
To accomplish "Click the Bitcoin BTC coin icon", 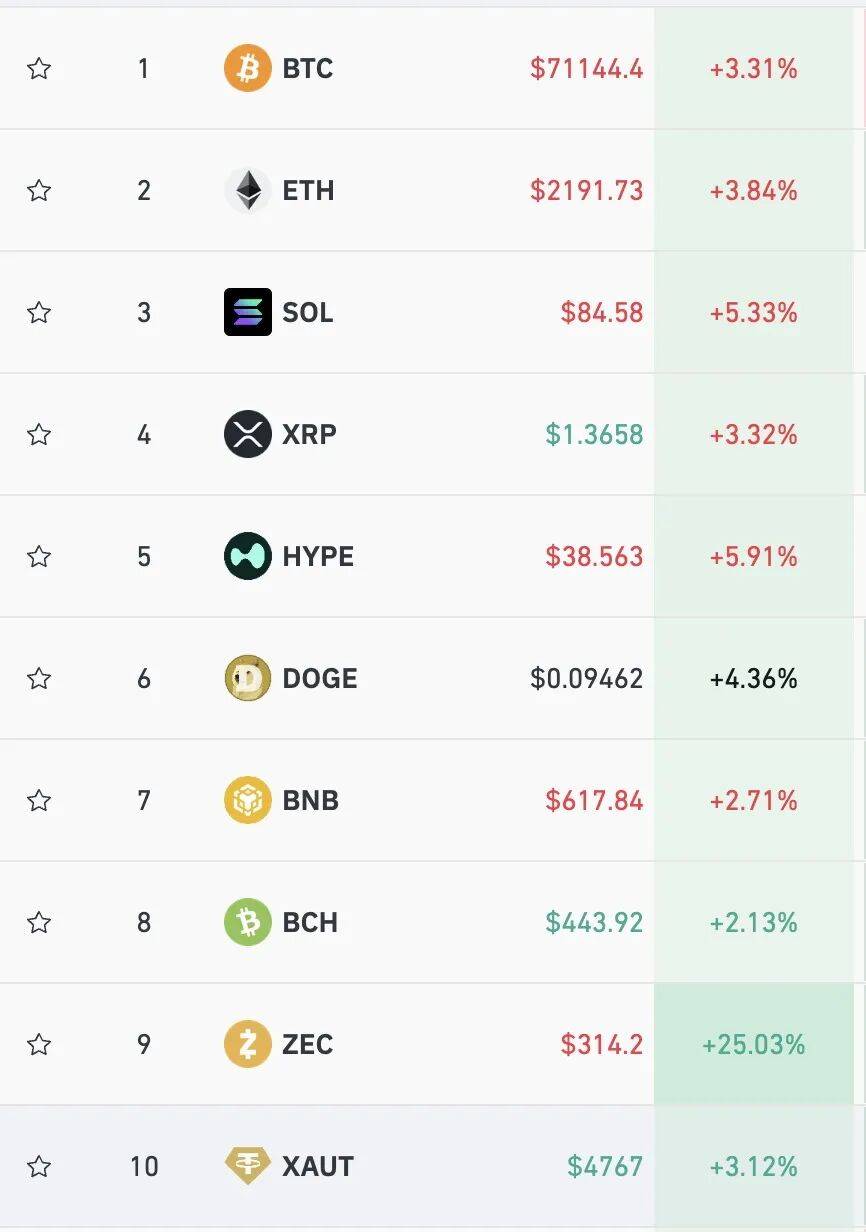I will pyautogui.click(x=247, y=69).
